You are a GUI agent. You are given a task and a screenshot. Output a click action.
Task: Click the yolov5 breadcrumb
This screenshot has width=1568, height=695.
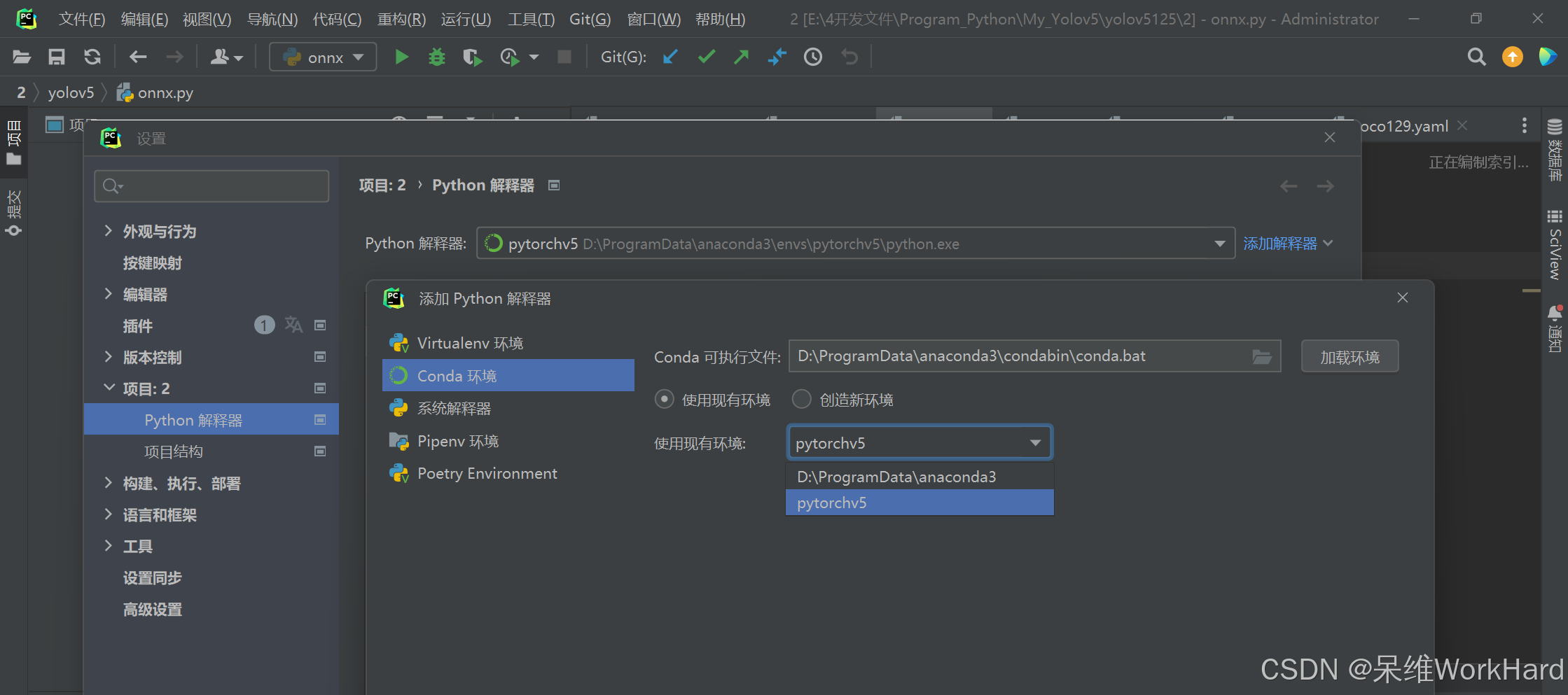click(71, 92)
